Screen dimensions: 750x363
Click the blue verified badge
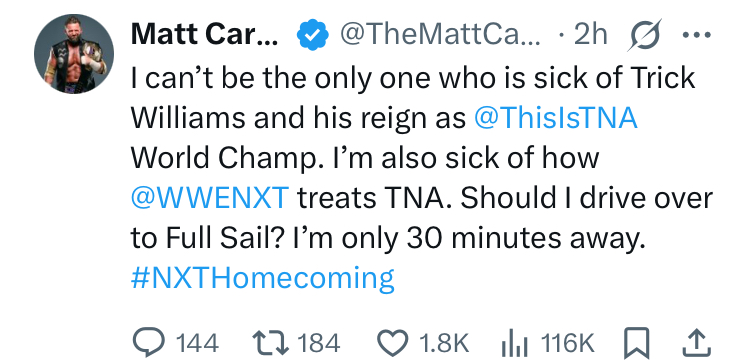coord(313,34)
